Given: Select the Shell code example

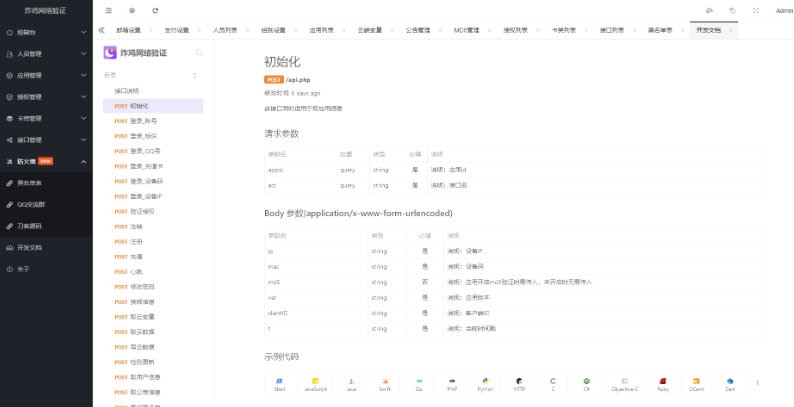Looking at the screenshot, I should (280, 384).
